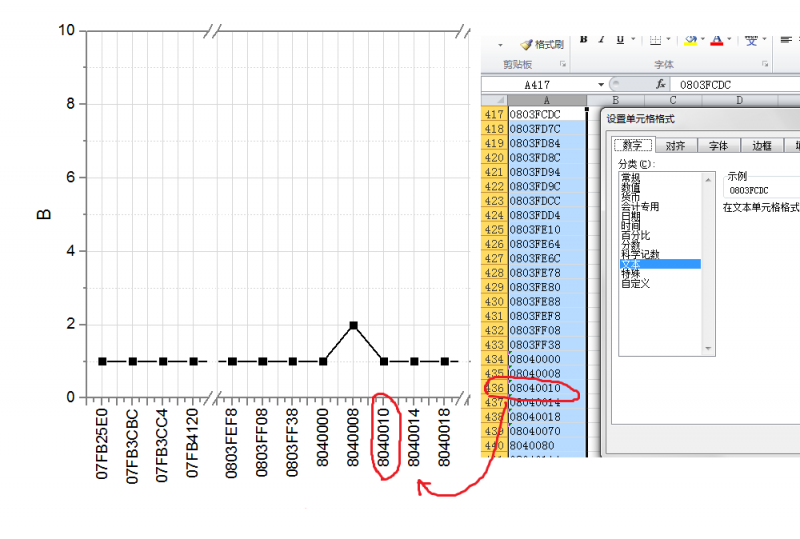Click cell containing 0803FEF8

pos(546,316)
